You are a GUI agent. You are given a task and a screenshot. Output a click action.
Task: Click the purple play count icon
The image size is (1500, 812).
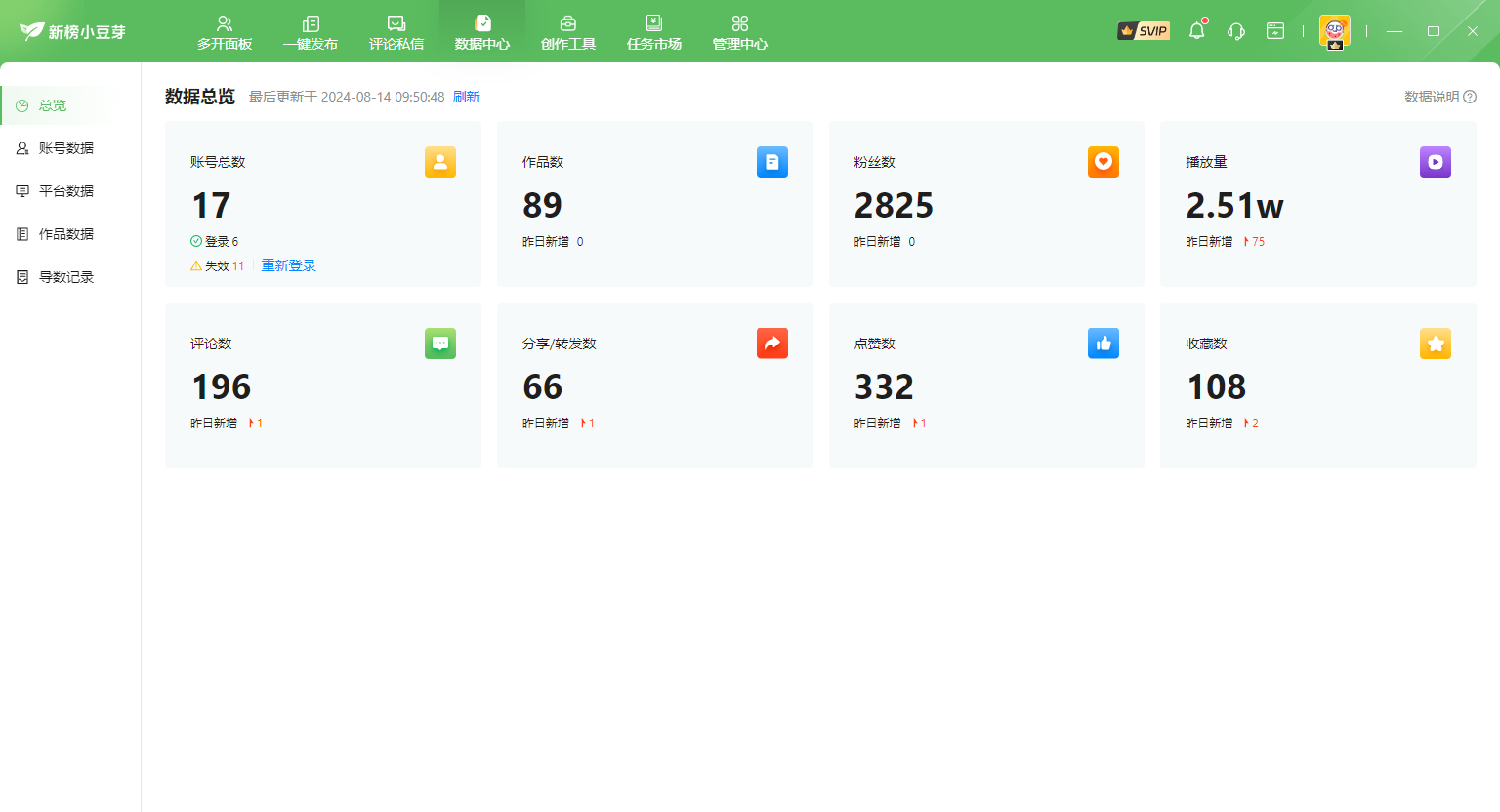(1435, 162)
